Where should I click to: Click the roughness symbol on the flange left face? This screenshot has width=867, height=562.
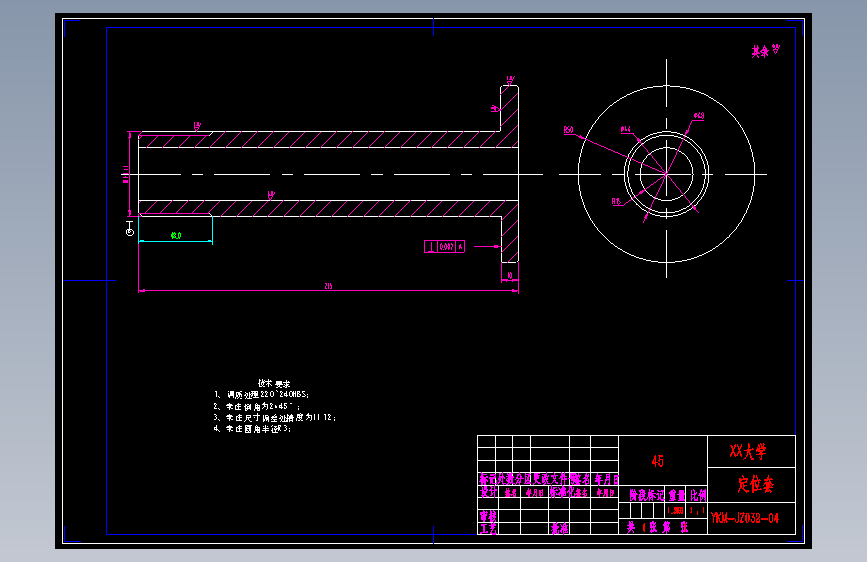click(495, 108)
